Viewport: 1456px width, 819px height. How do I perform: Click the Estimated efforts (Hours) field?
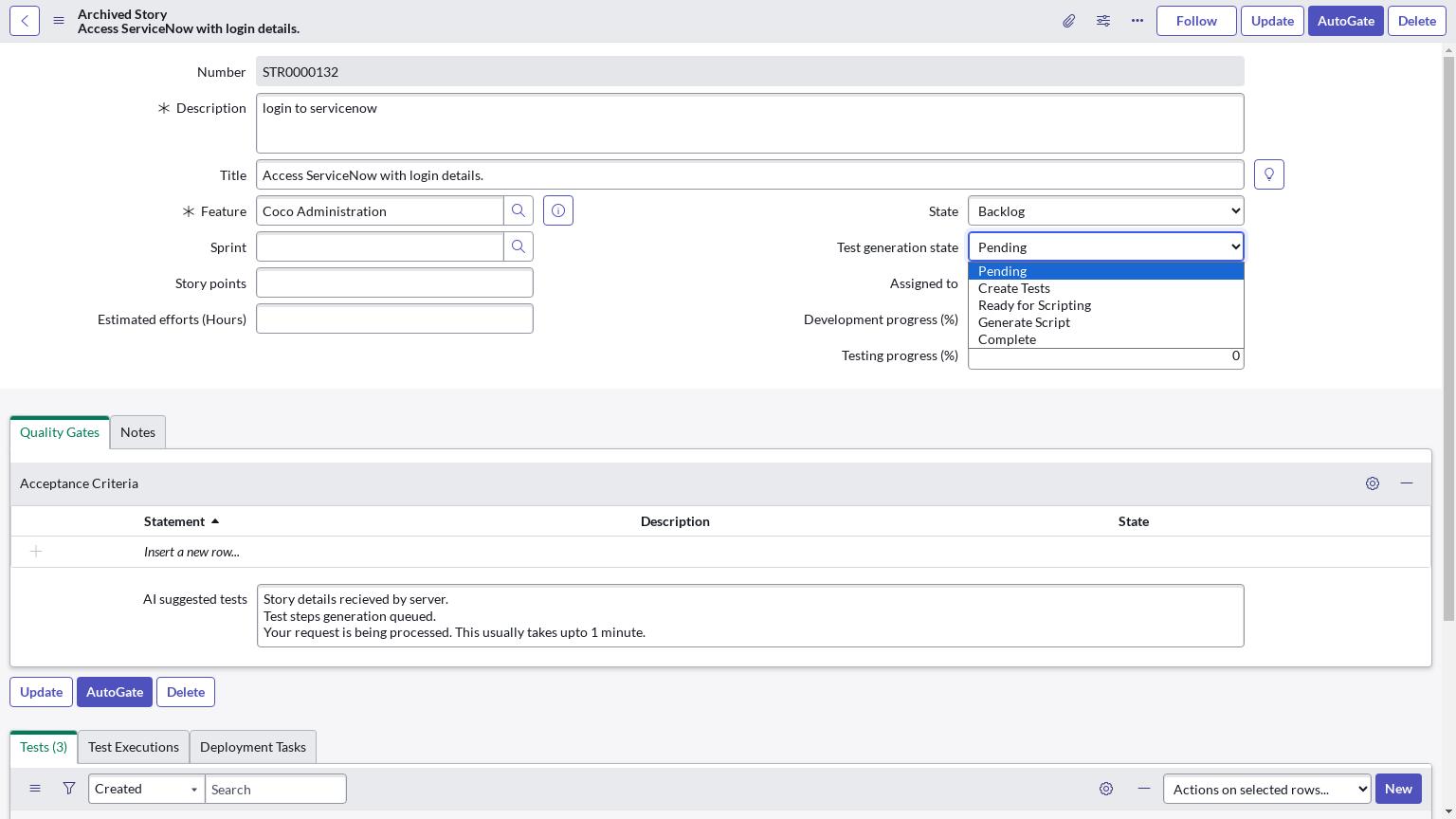pyautogui.click(x=394, y=318)
